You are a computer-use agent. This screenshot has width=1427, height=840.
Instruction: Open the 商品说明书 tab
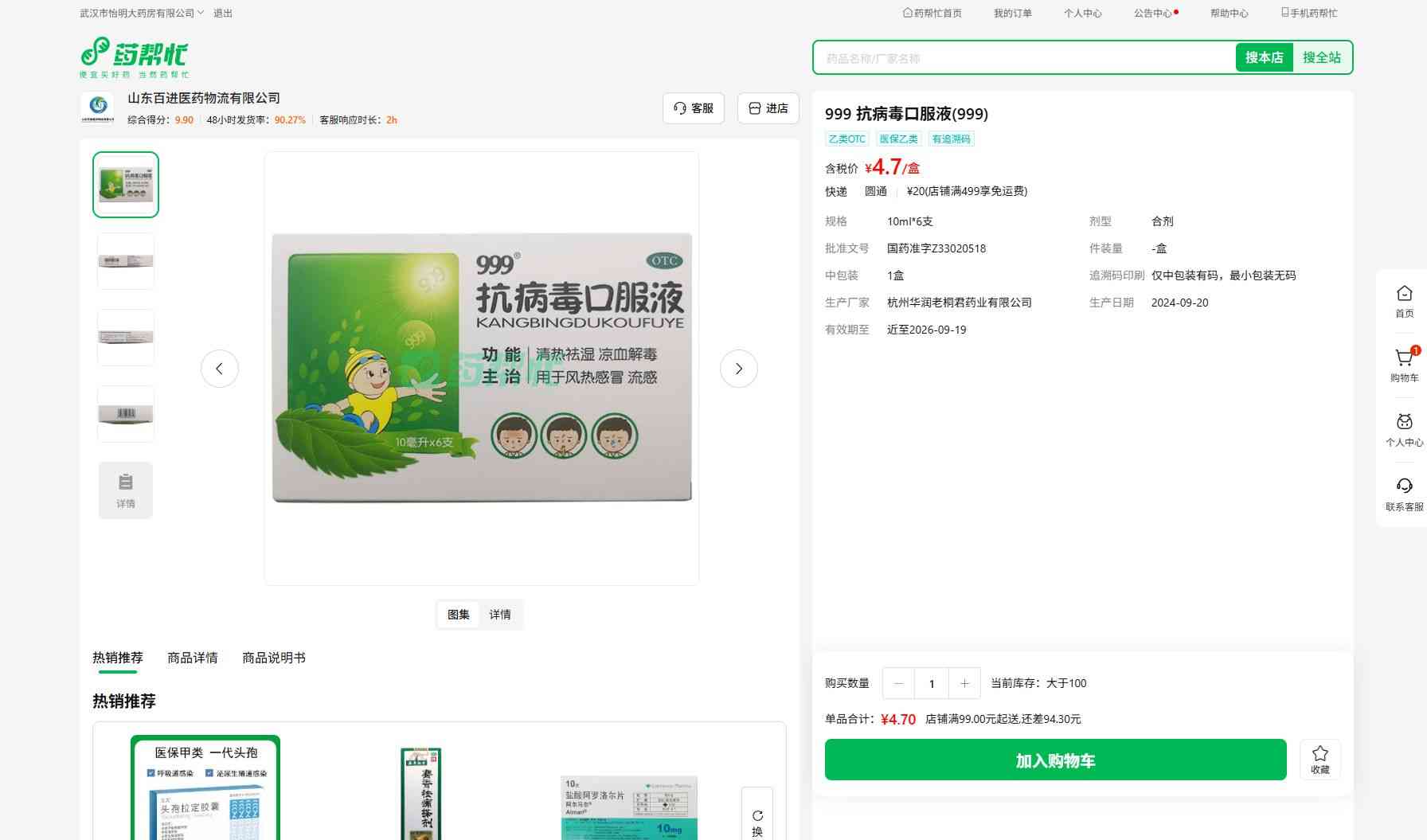coord(273,658)
